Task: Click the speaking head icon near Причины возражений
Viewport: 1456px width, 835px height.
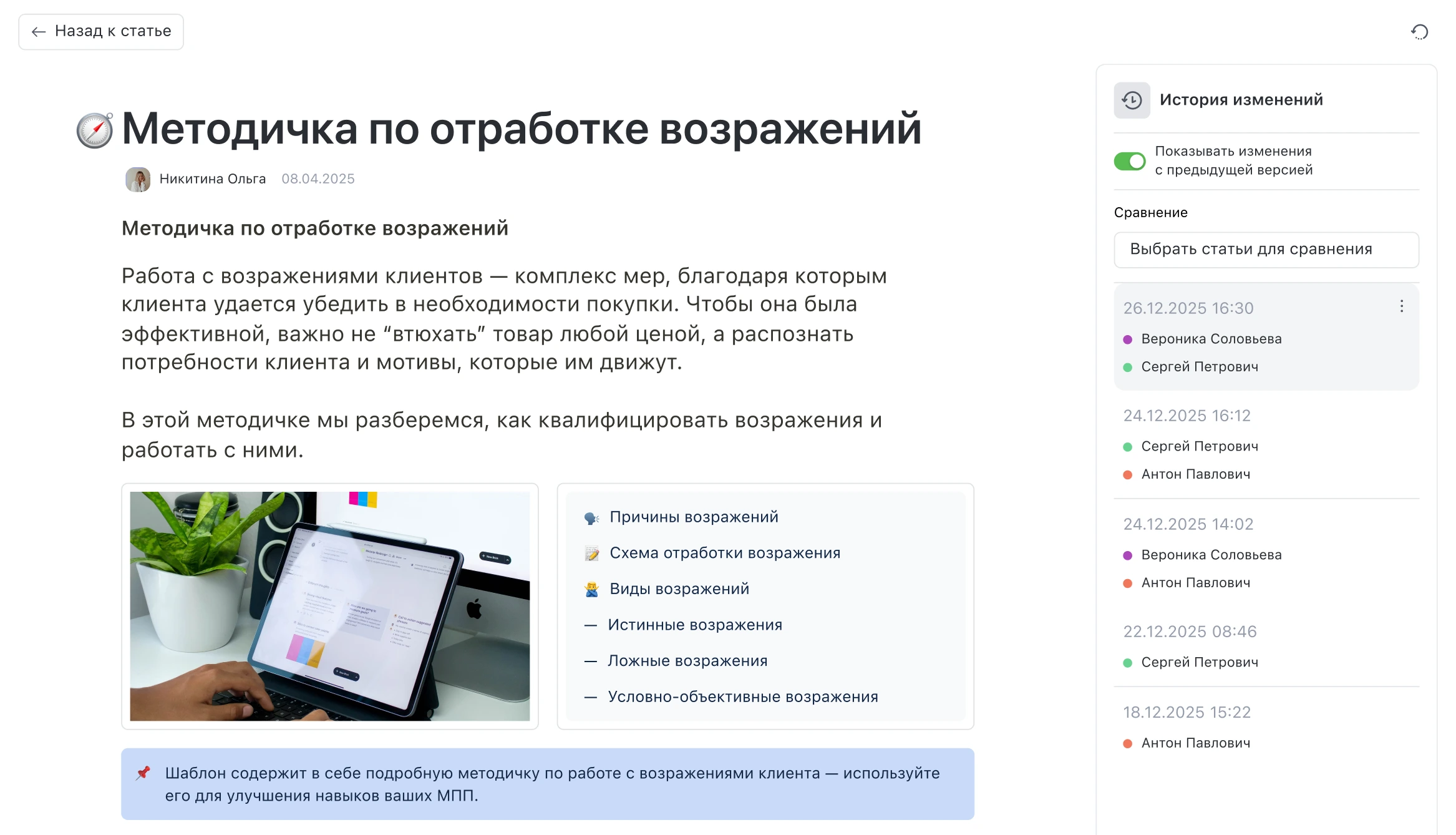Action: point(591,518)
